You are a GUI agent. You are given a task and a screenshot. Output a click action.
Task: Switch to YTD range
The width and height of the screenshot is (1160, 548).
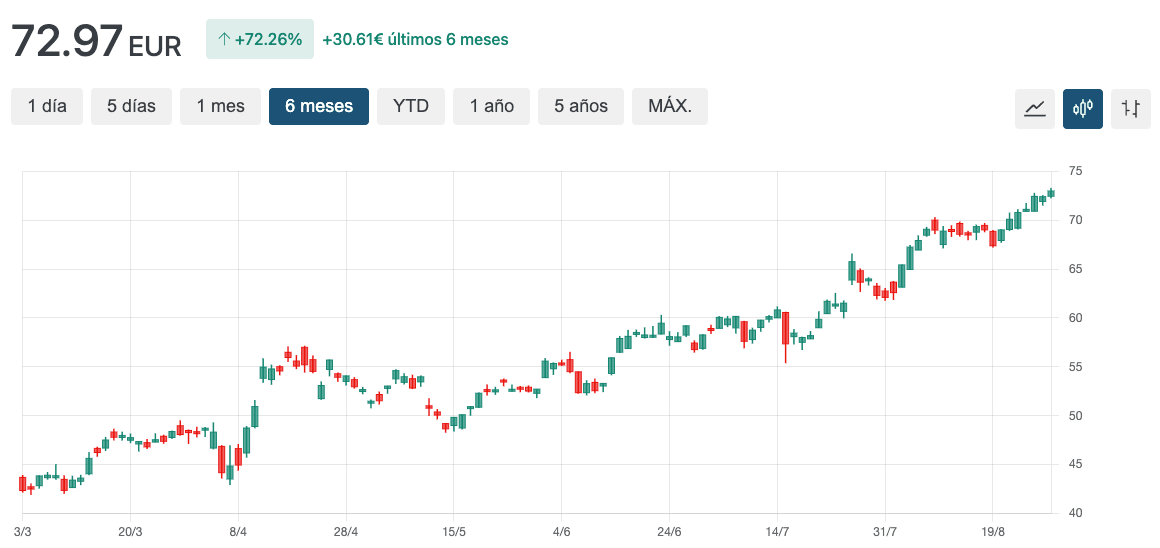[x=411, y=106]
